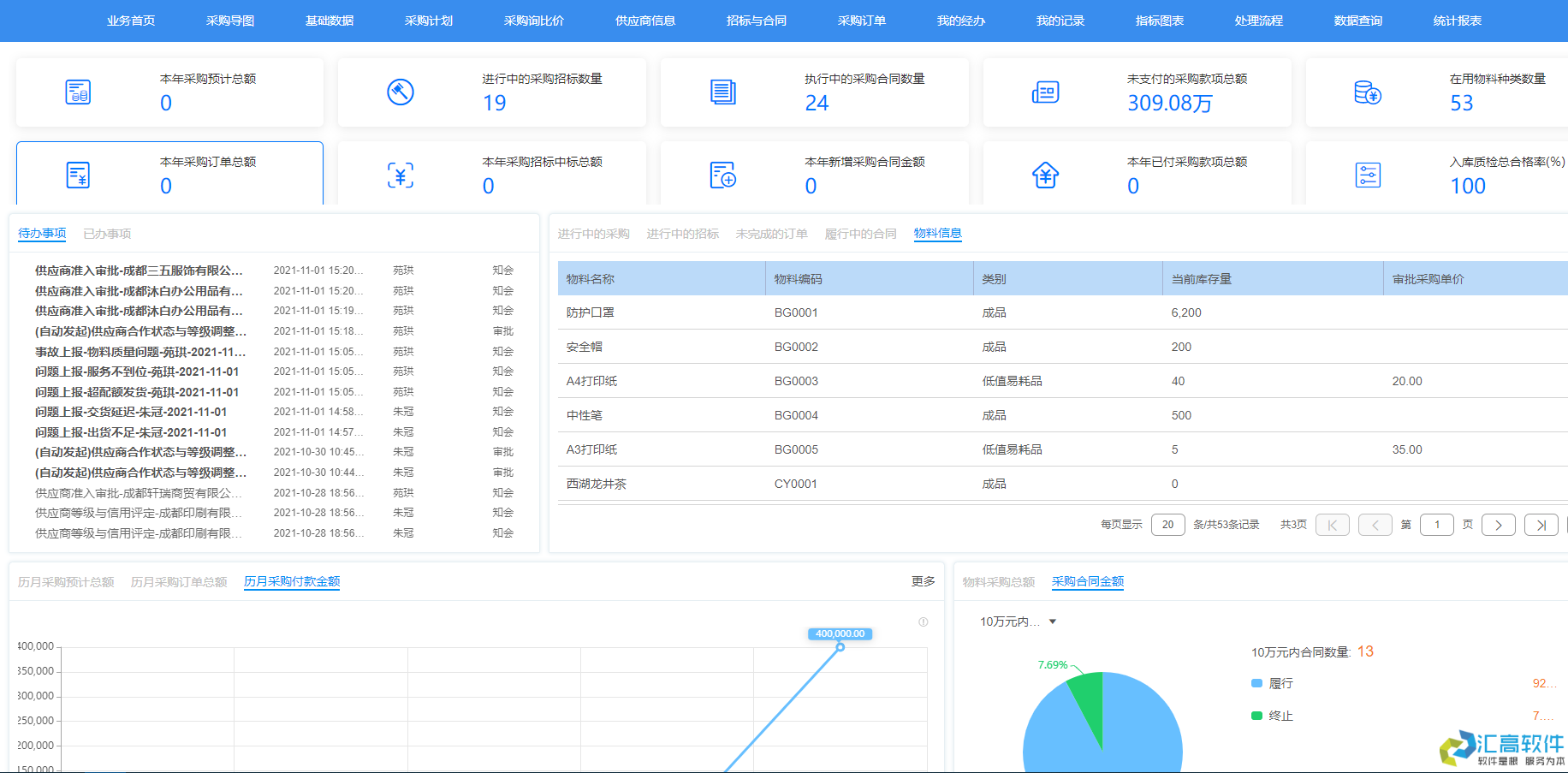Go to the last page of 物料信息 records
This screenshot has width=1568, height=773.
click(x=1541, y=524)
